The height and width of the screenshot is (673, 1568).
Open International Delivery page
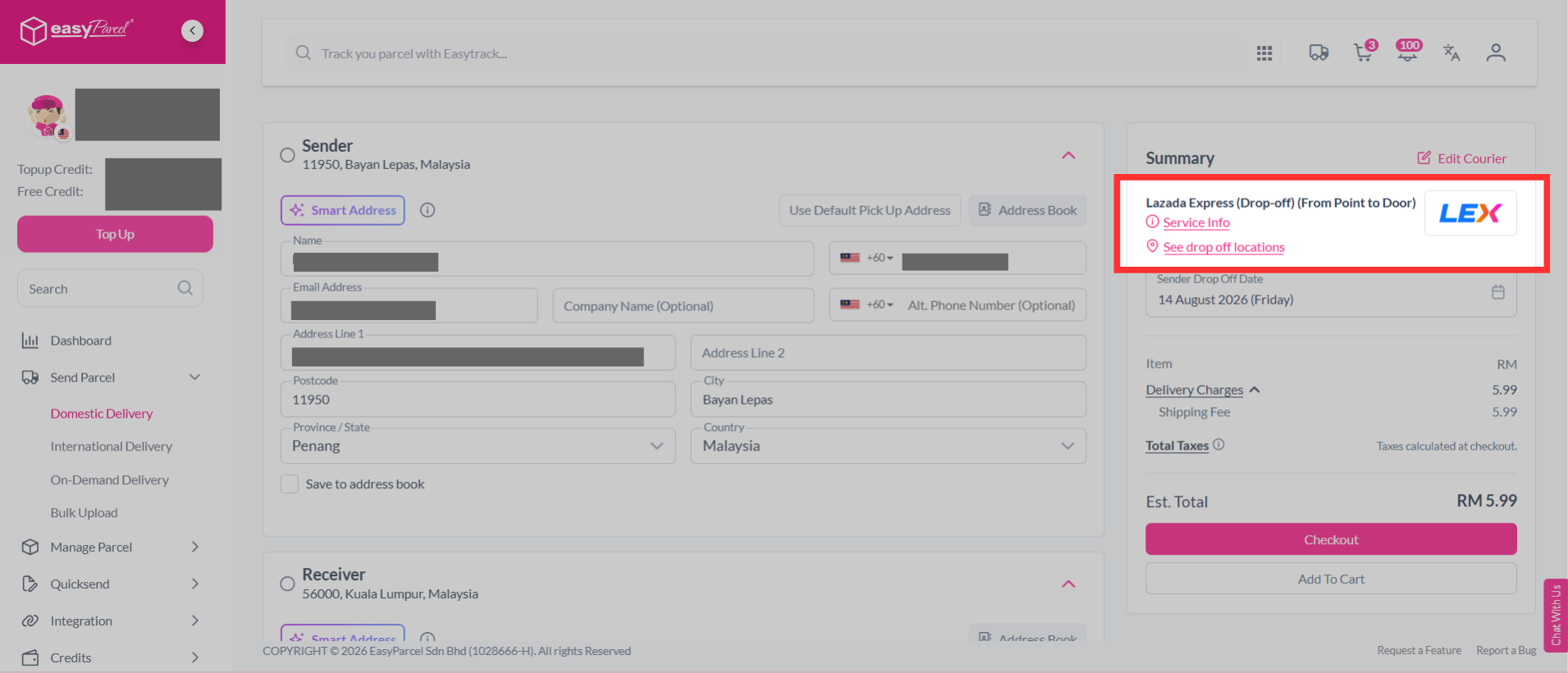[x=112, y=446]
